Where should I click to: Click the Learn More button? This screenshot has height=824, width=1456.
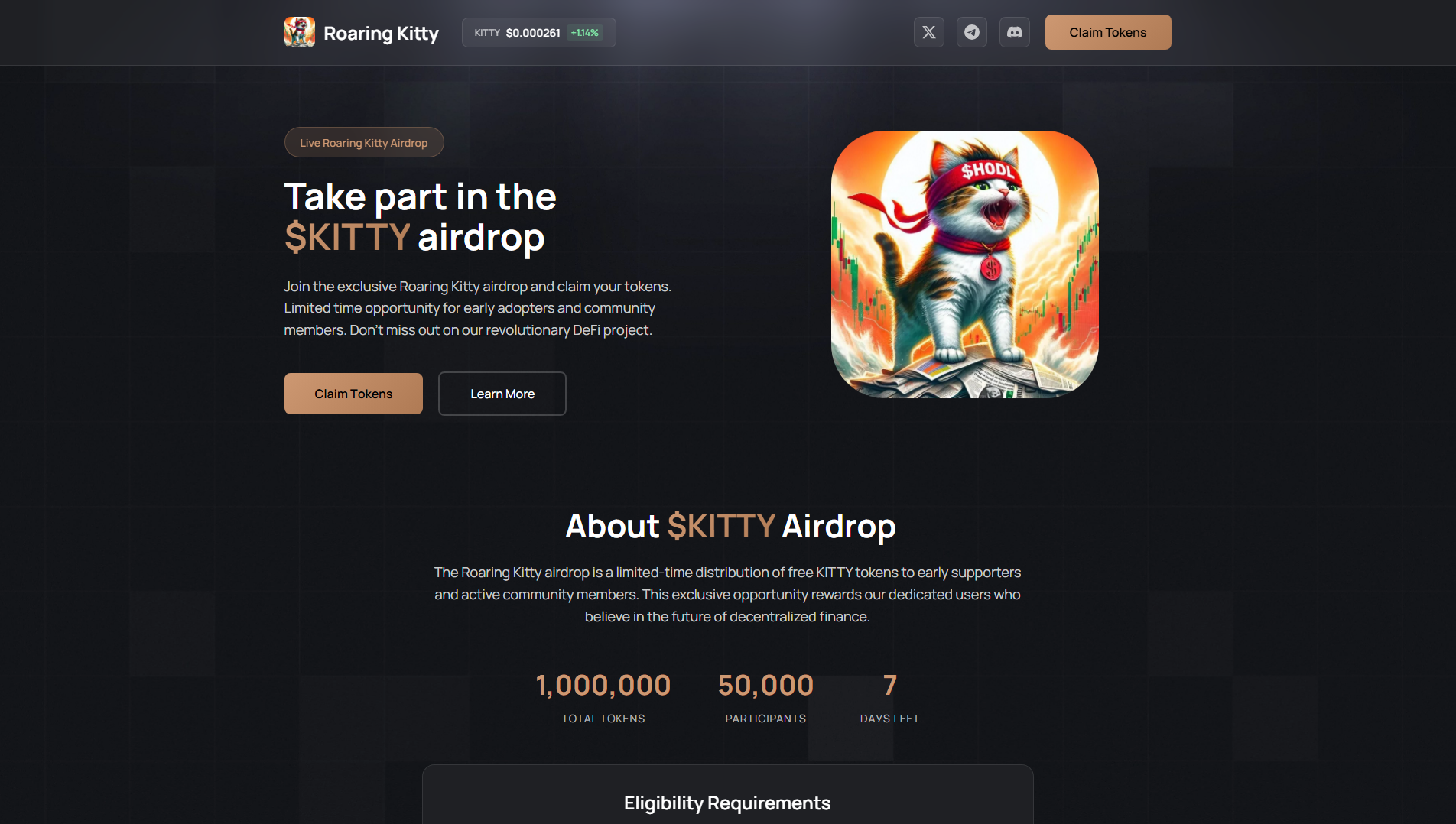click(502, 394)
